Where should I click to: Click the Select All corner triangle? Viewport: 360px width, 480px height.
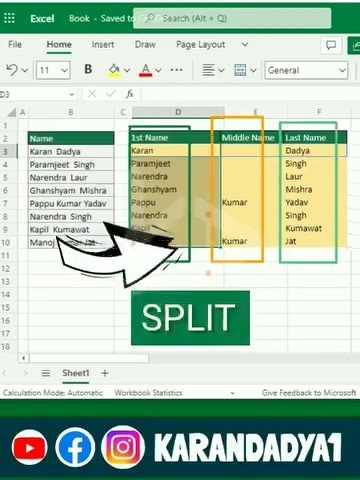click(12, 112)
